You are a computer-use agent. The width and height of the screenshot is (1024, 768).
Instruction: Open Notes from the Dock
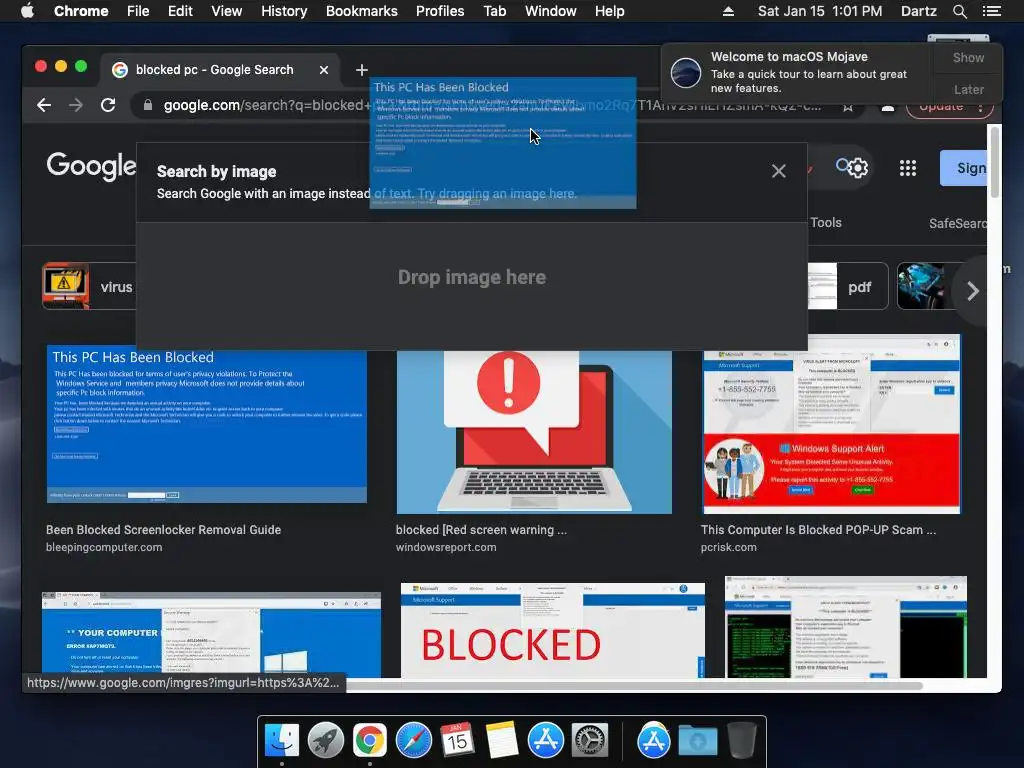pyautogui.click(x=502, y=741)
